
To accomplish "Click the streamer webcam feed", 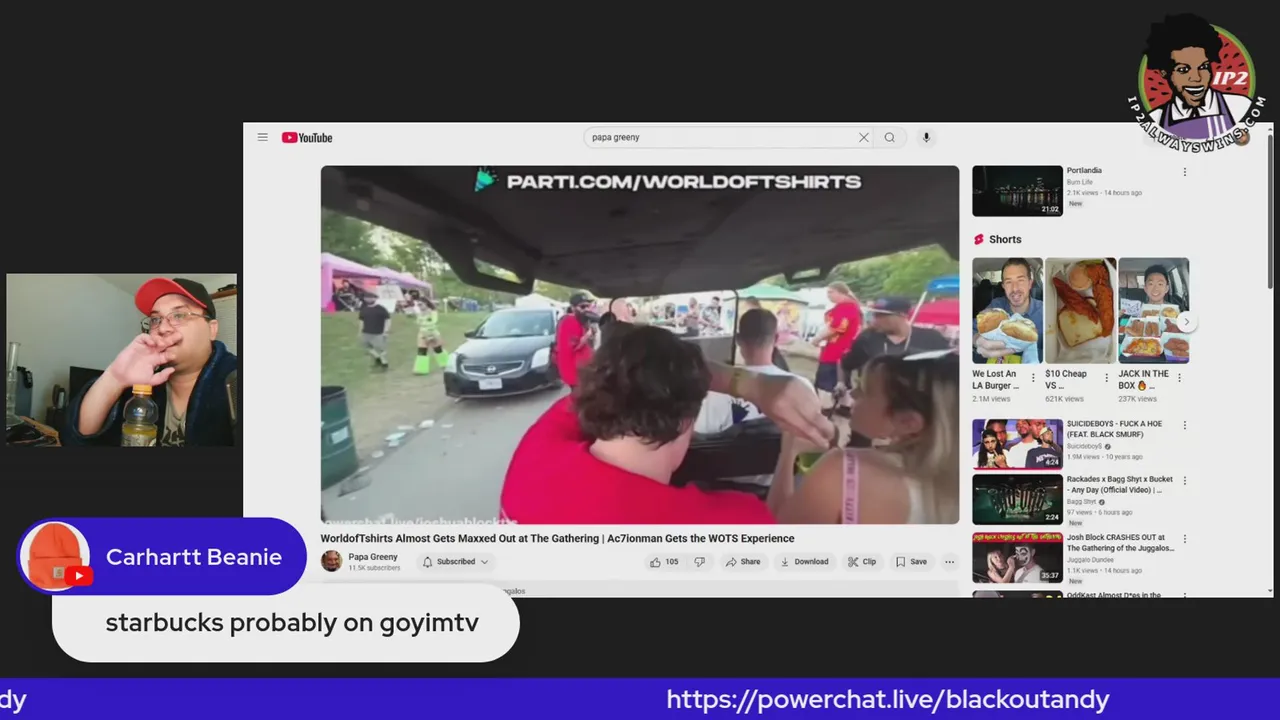I will pyautogui.click(x=122, y=360).
